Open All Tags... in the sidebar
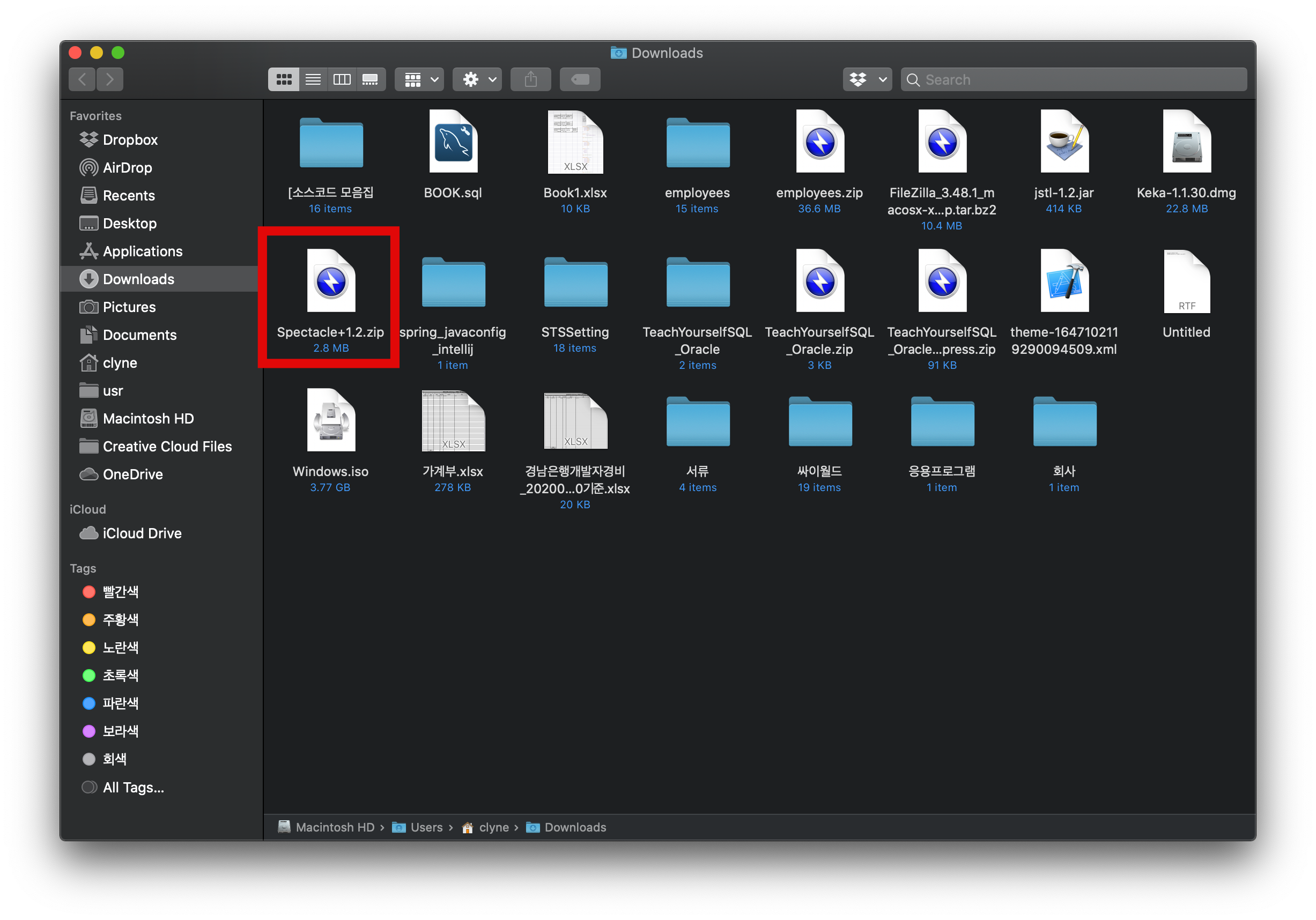The image size is (1316, 920). (x=133, y=788)
